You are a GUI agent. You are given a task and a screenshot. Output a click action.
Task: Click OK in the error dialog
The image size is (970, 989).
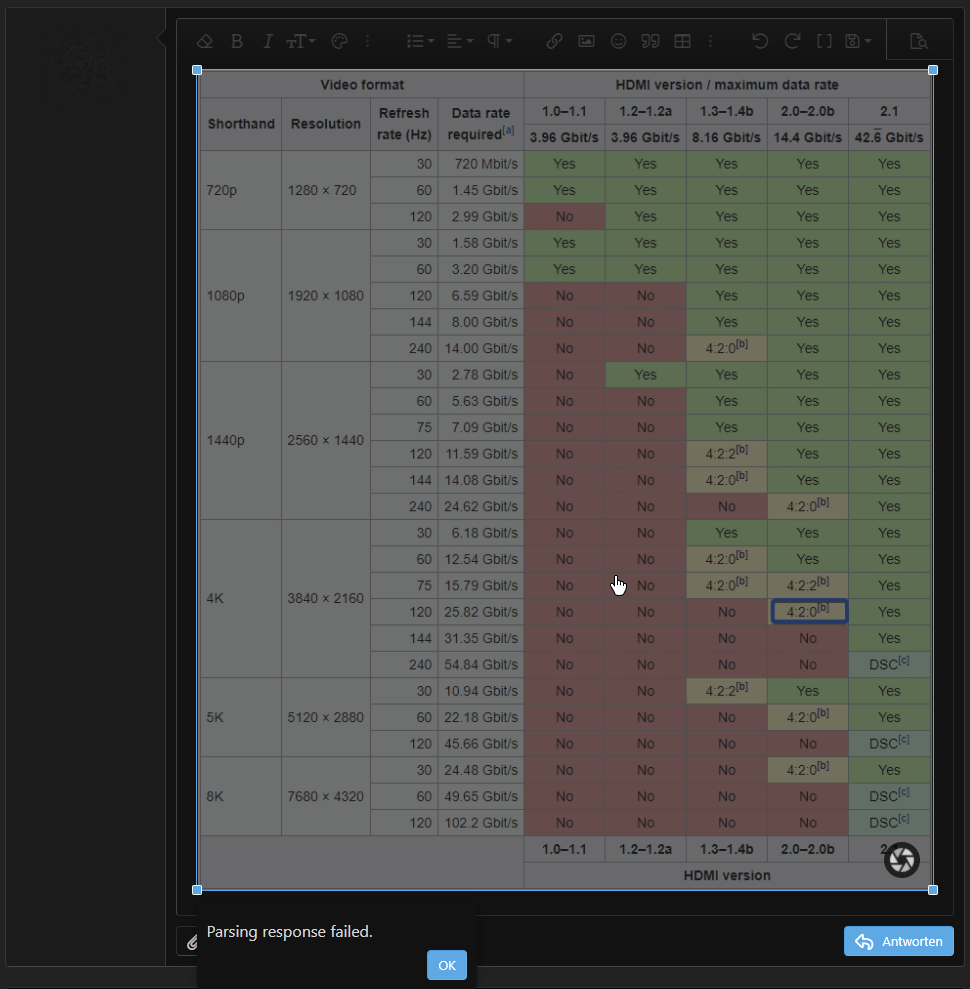447,965
